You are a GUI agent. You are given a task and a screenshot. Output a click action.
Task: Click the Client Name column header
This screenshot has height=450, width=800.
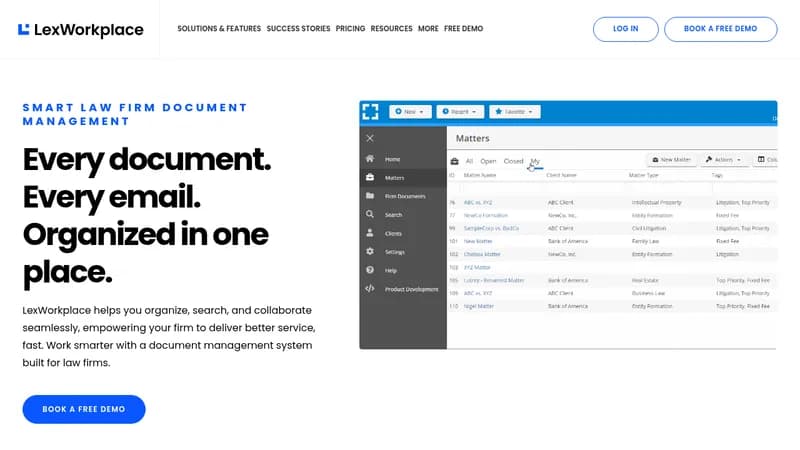pos(561,175)
